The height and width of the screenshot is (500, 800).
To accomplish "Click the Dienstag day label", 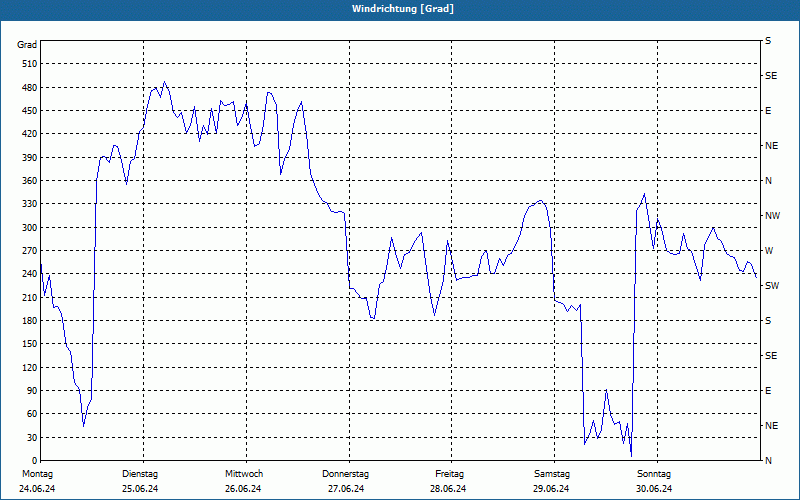I will click(140, 474).
